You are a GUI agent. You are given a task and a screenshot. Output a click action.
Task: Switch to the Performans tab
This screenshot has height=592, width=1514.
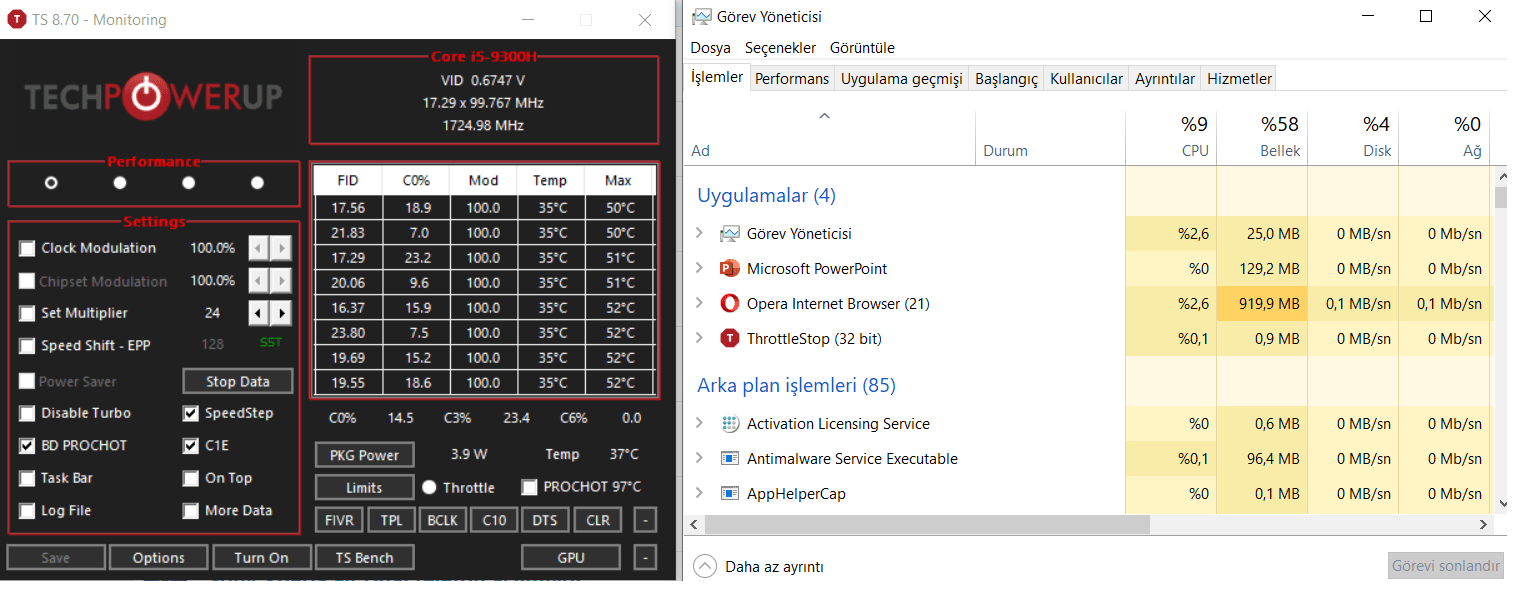click(792, 79)
